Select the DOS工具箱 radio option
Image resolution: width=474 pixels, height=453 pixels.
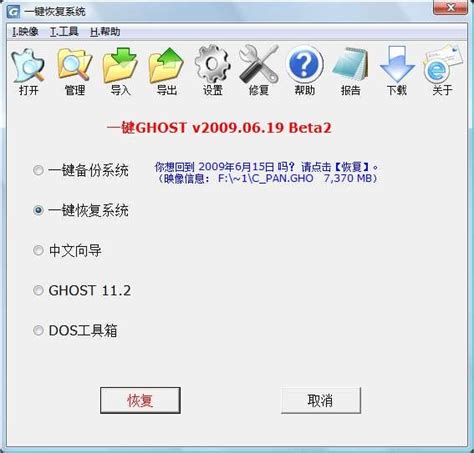pos(38,331)
